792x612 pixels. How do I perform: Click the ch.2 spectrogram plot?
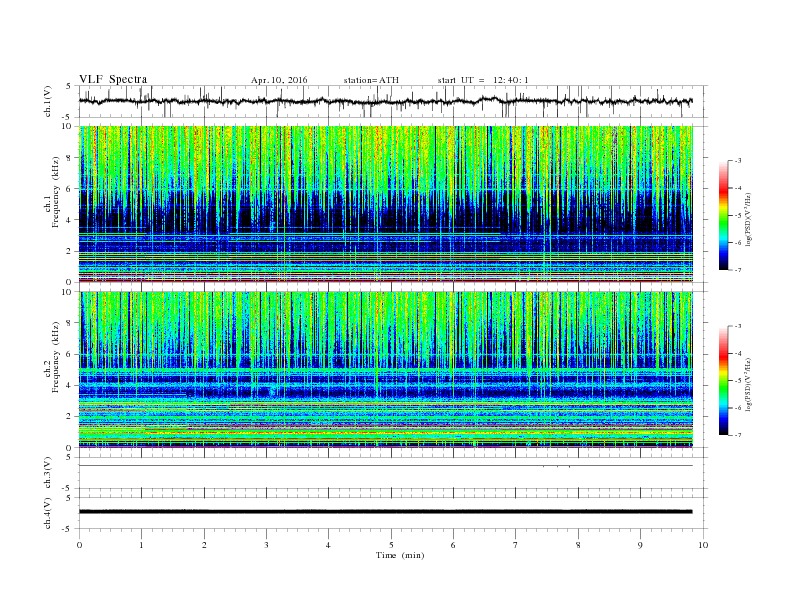[385, 370]
